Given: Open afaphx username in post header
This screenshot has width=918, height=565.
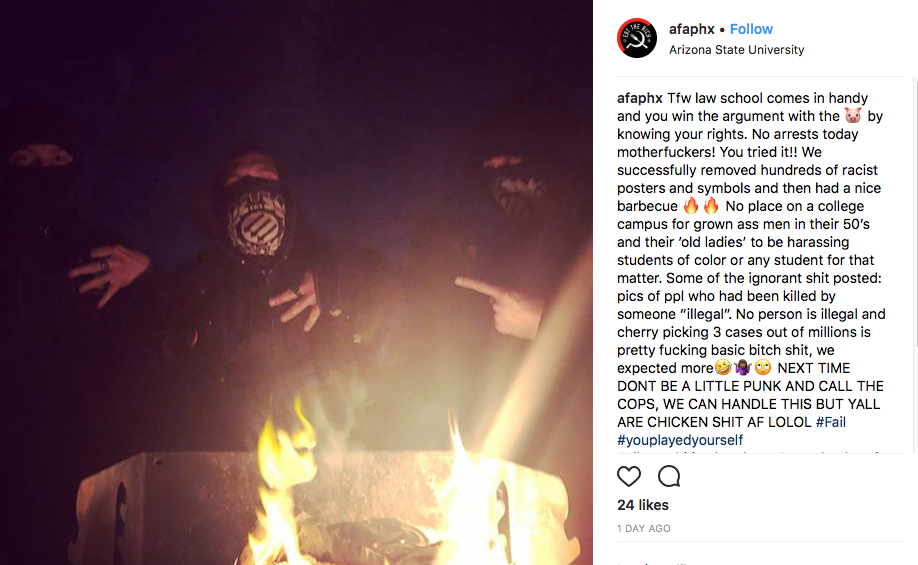Looking at the screenshot, I should pos(691,29).
